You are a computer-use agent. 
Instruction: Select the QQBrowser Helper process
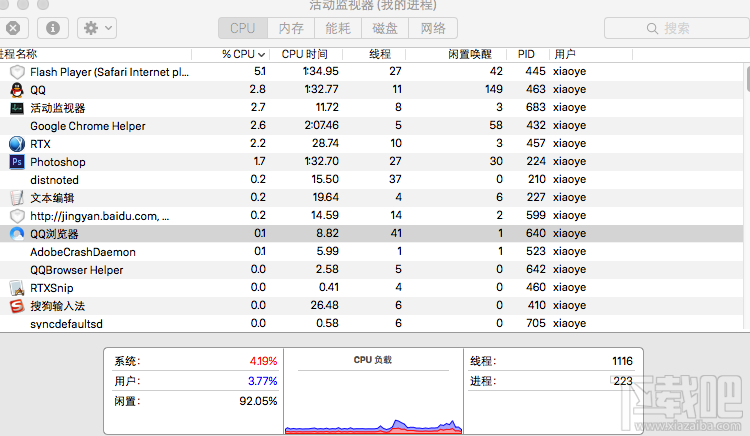click(x=77, y=270)
